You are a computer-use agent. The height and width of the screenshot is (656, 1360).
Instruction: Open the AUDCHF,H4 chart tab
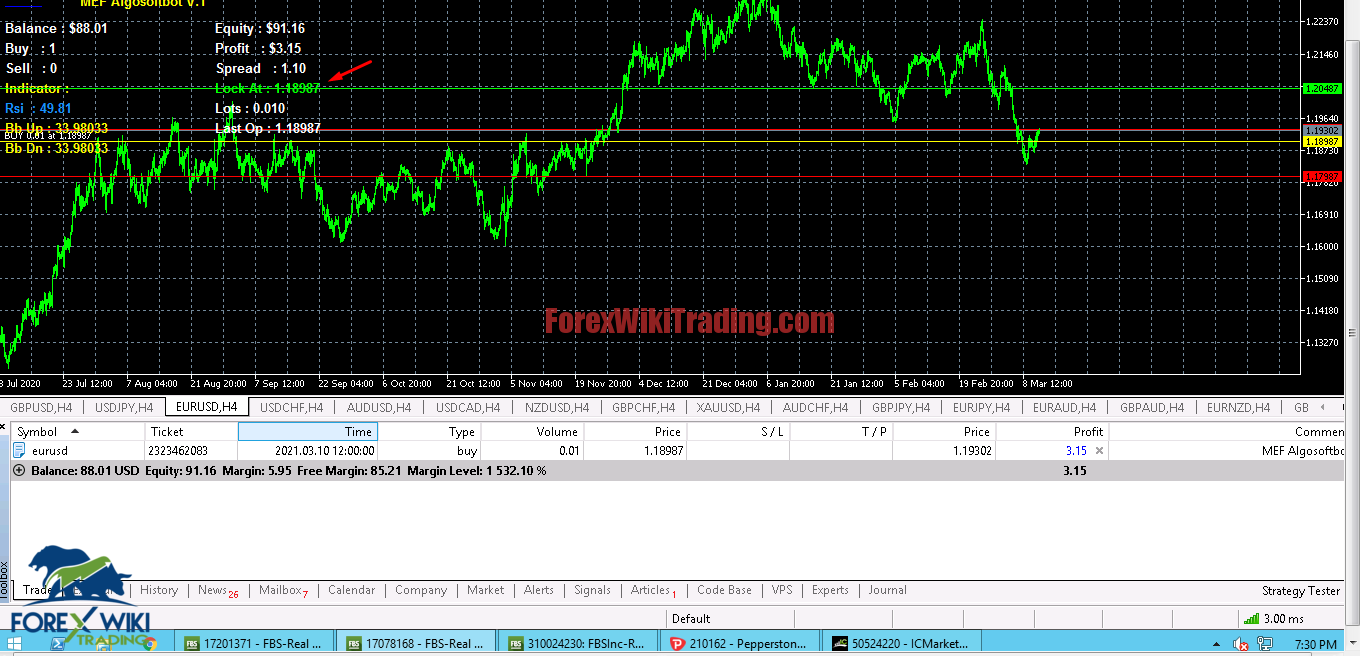pyautogui.click(x=815, y=408)
